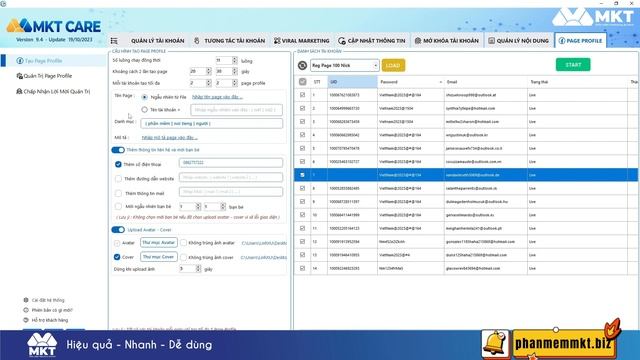The height and width of the screenshot is (360, 640).
Task: Click the mail info input field
Action: [x=231, y=191]
